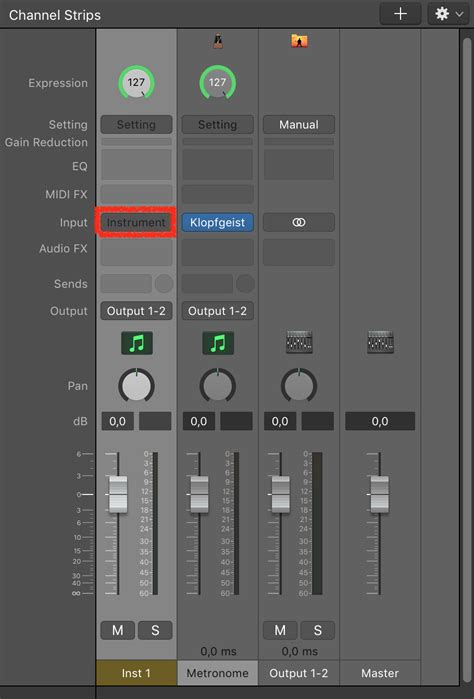Image resolution: width=474 pixels, height=699 pixels.
Task: Click the Metronome Audio FX slot
Action: point(218,252)
